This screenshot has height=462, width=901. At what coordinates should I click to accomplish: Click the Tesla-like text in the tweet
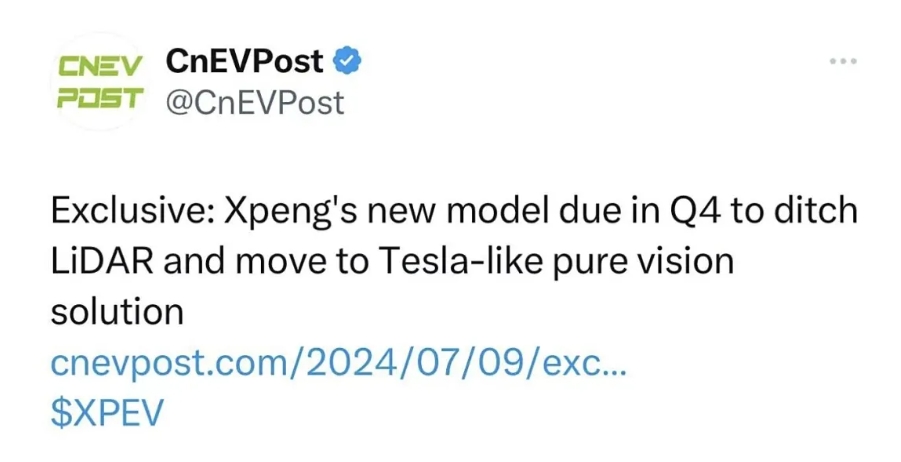(x=461, y=262)
